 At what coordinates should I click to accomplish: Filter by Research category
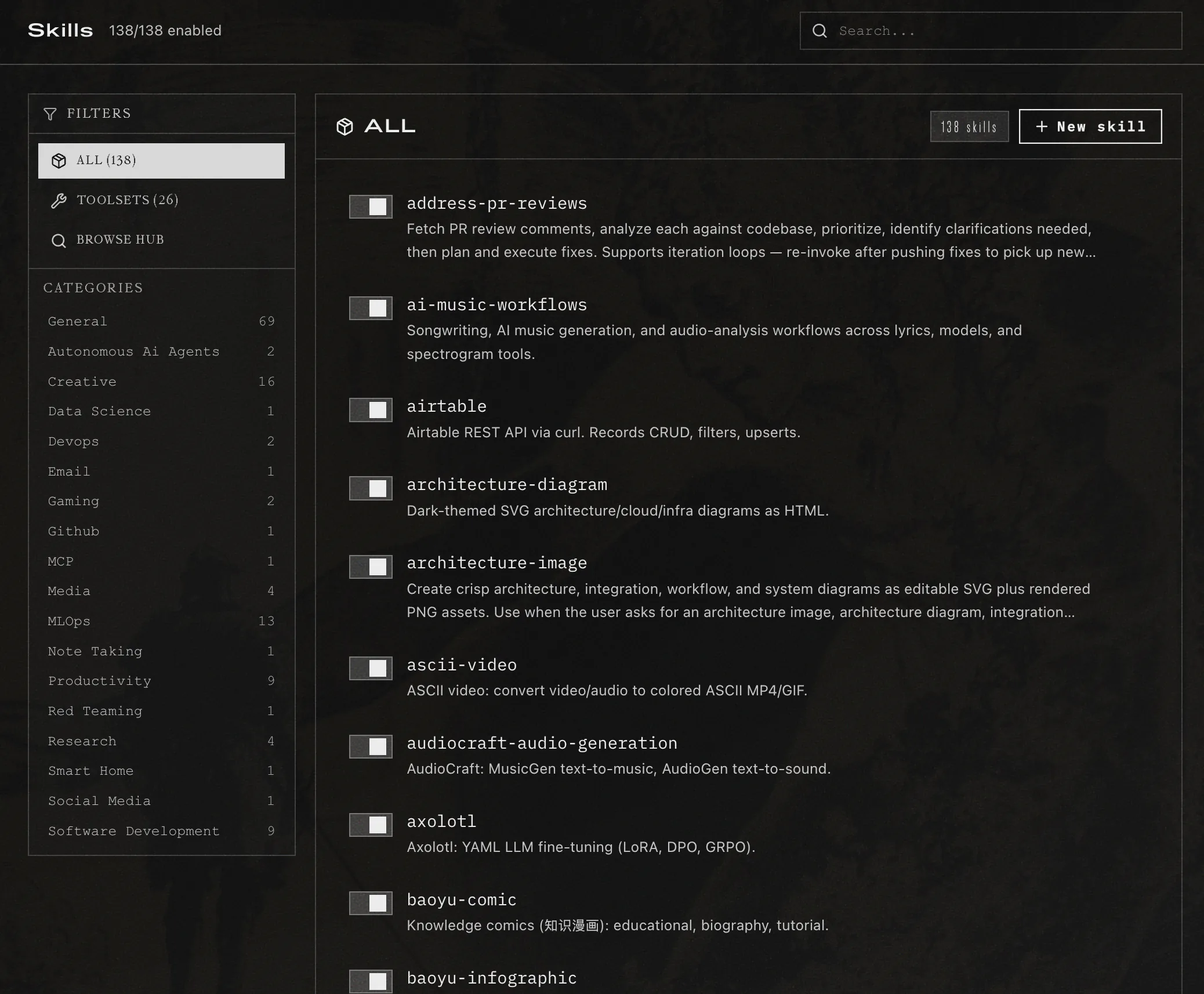[161, 741]
